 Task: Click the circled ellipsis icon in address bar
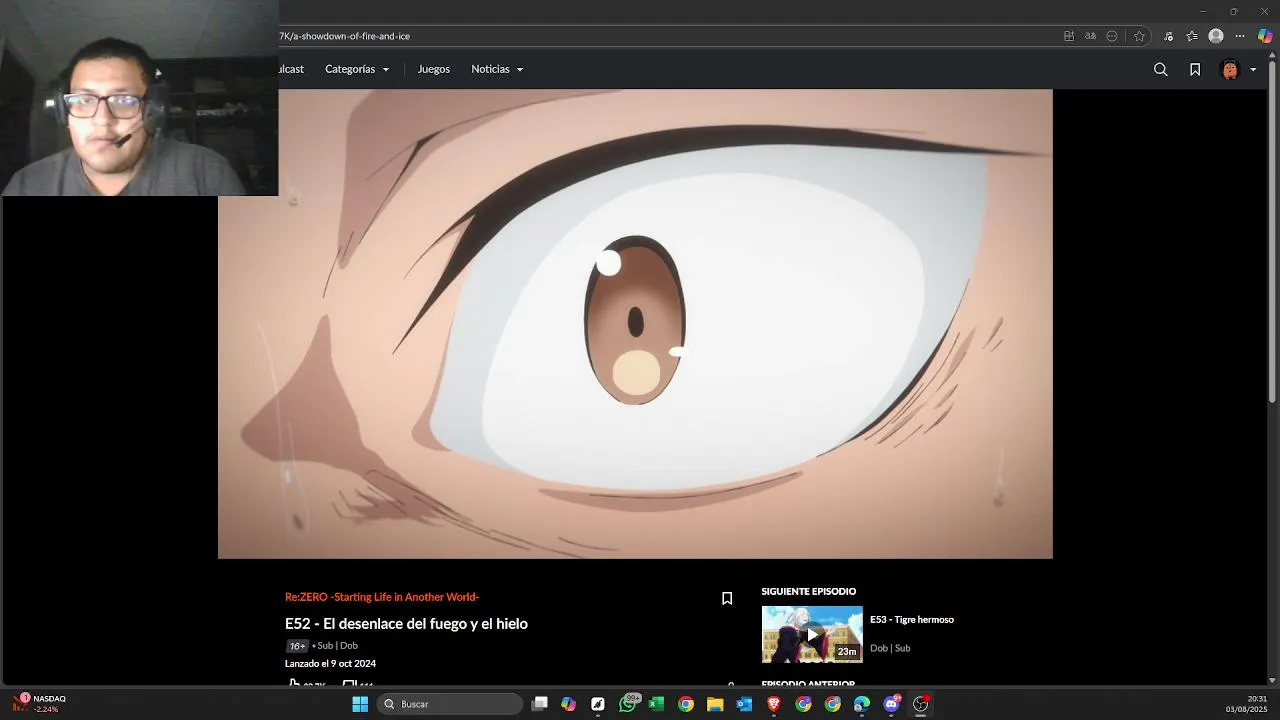pos(1112,36)
